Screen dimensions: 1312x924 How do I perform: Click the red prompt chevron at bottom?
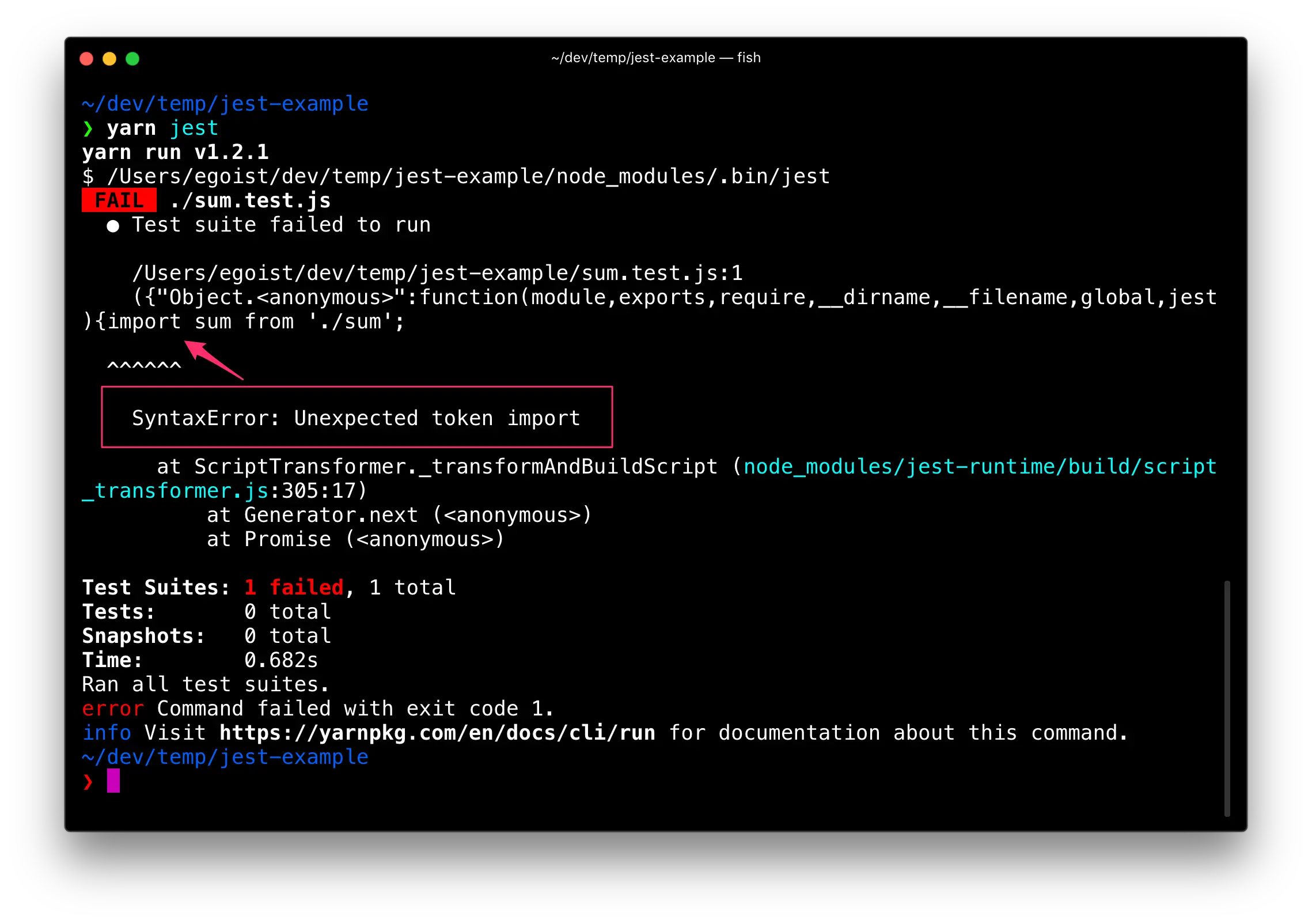click(x=88, y=782)
